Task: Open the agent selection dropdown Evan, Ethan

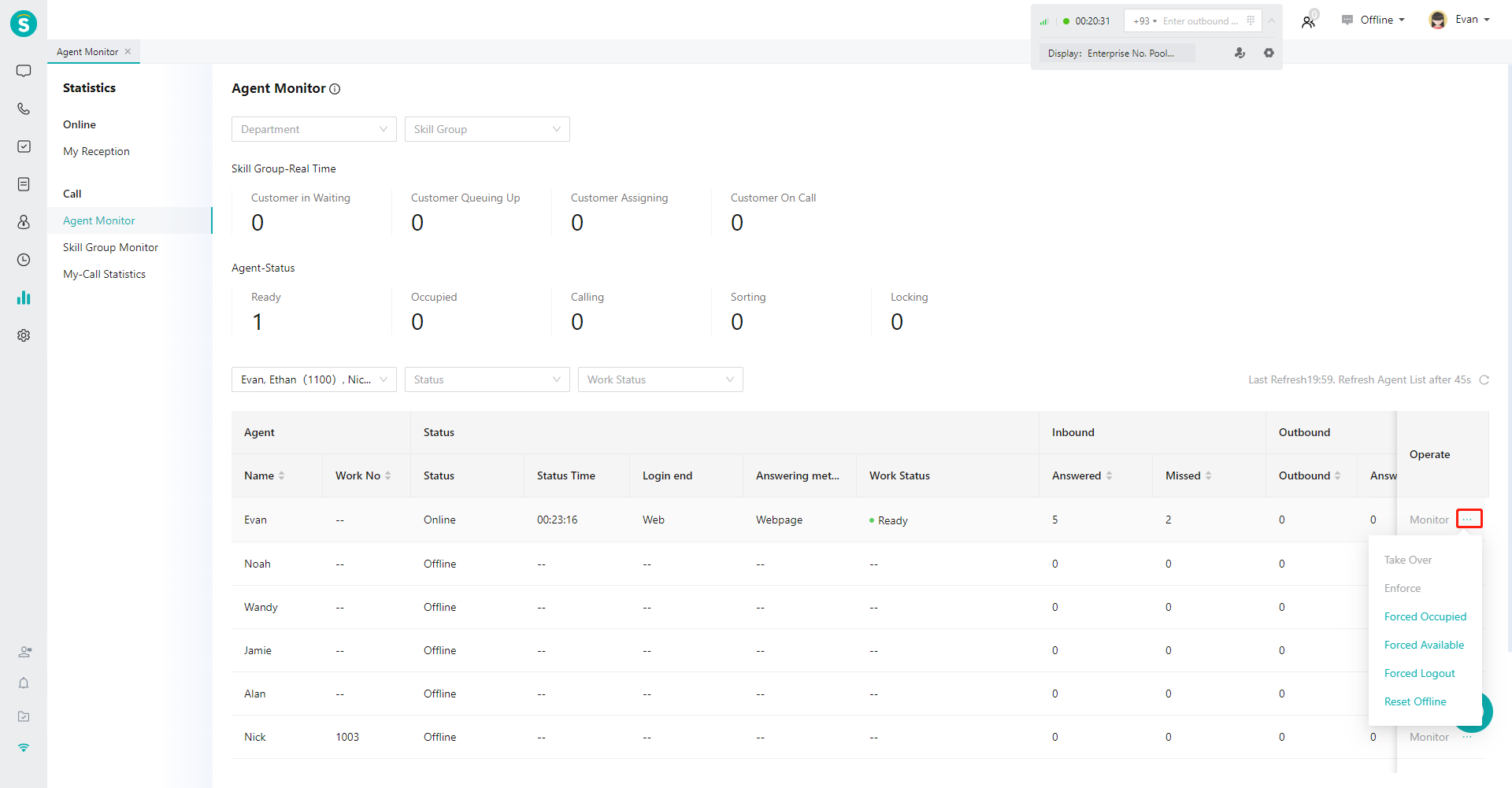Action: tap(314, 379)
